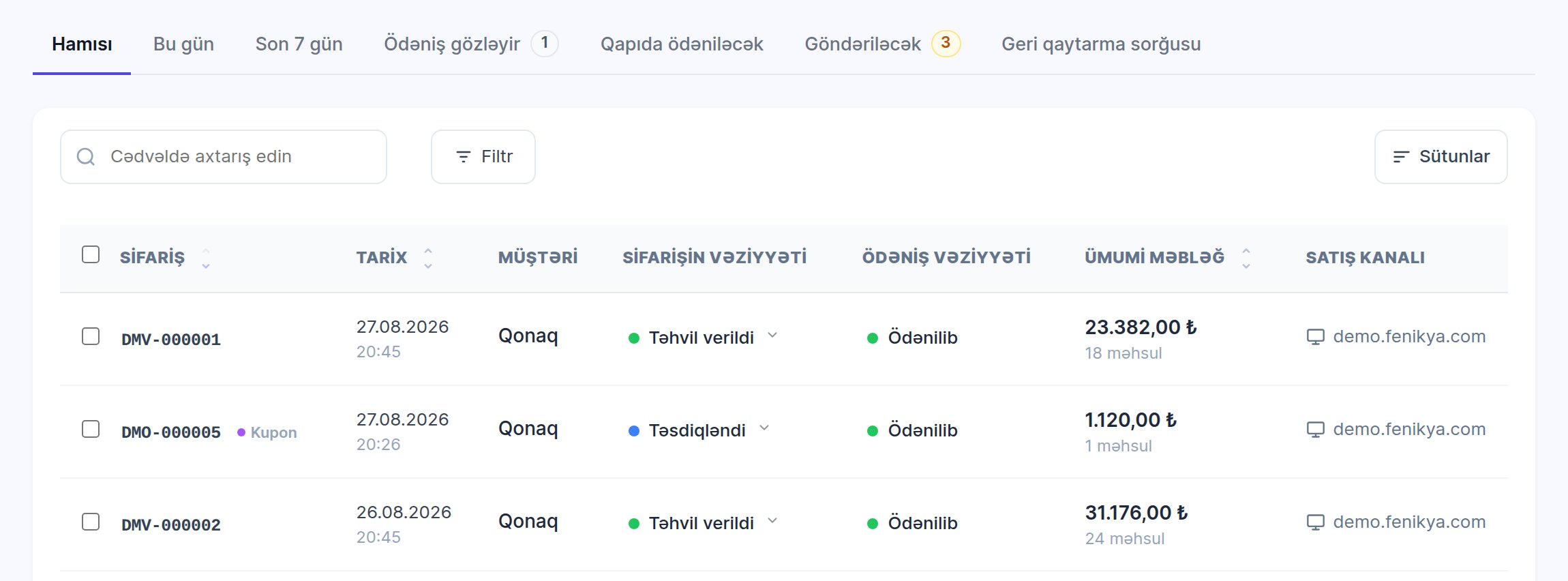The width and height of the screenshot is (1568, 581).
Task: Open Qapıda ödəniləcək tab
Action: (x=682, y=44)
